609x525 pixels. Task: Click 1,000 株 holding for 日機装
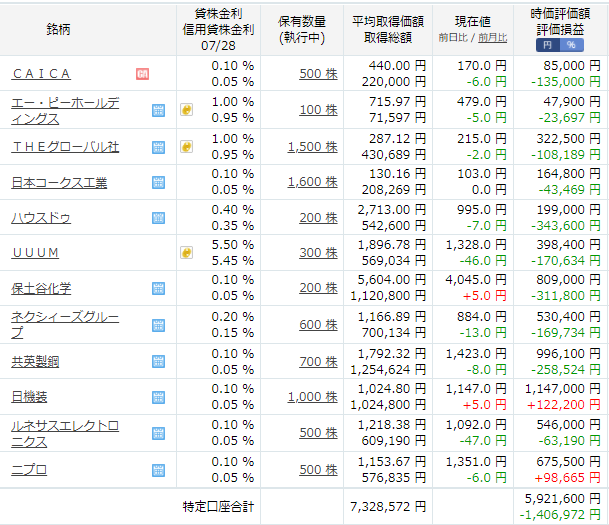tap(313, 397)
